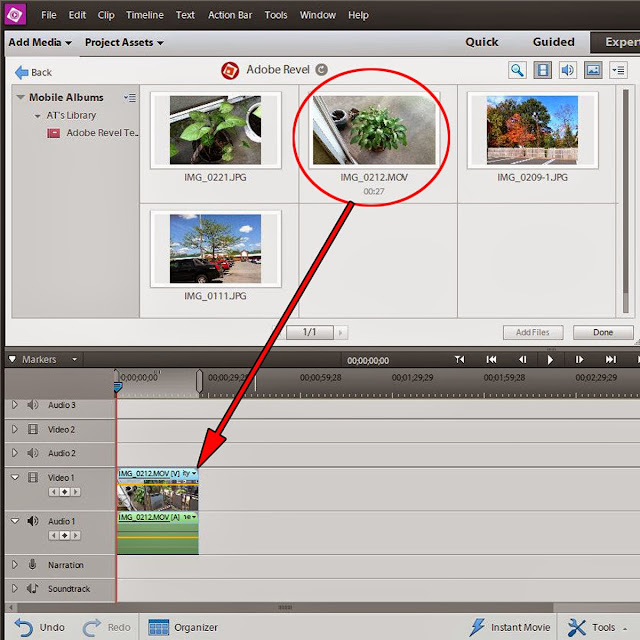
Task: Expand the Soundtrack track
Action: [15, 589]
